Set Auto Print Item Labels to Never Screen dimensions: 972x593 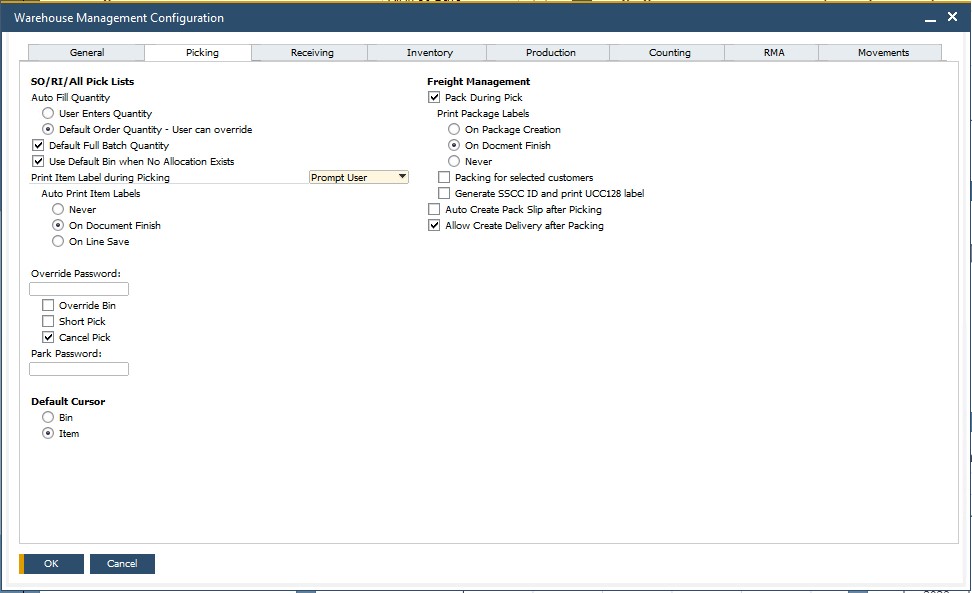pos(58,209)
